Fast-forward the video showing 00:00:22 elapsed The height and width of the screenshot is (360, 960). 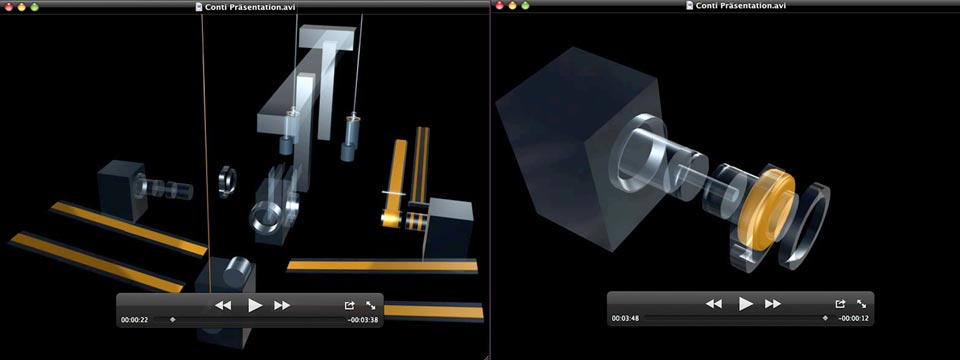pyautogui.click(x=282, y=305)
